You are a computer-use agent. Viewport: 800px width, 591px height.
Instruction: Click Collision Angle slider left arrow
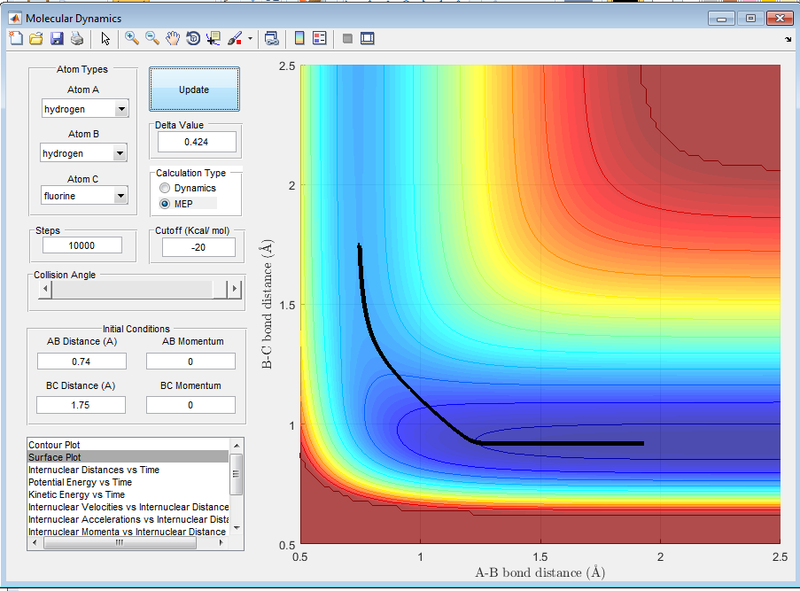pos(45,289)
